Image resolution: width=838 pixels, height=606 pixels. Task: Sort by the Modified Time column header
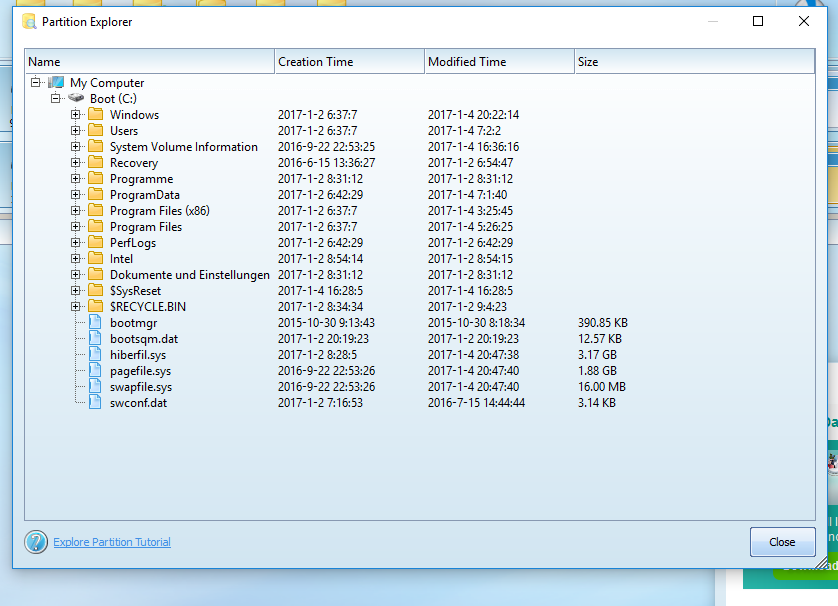click(500, 61)
